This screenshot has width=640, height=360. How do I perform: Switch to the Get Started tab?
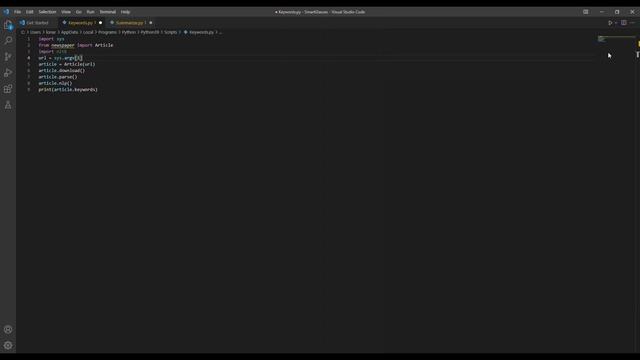37,23
